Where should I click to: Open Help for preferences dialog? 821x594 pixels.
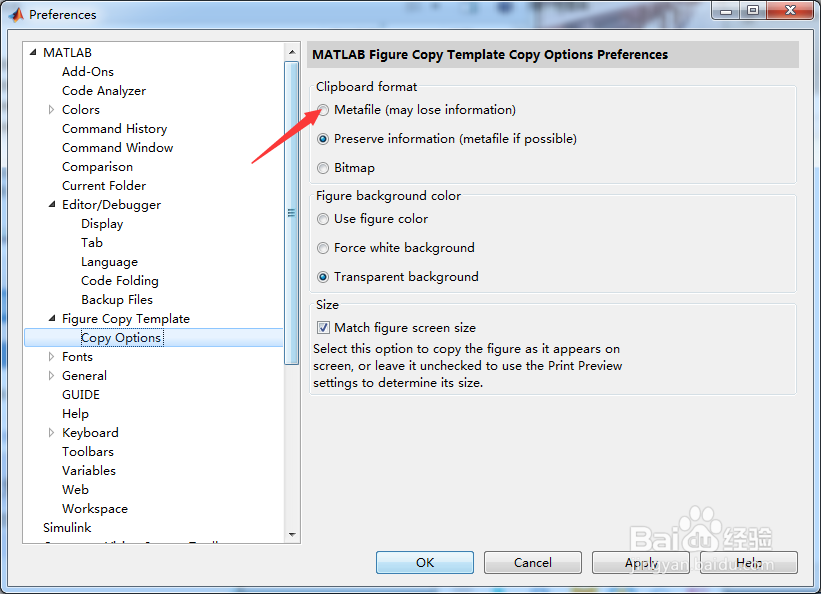point(749,563)
